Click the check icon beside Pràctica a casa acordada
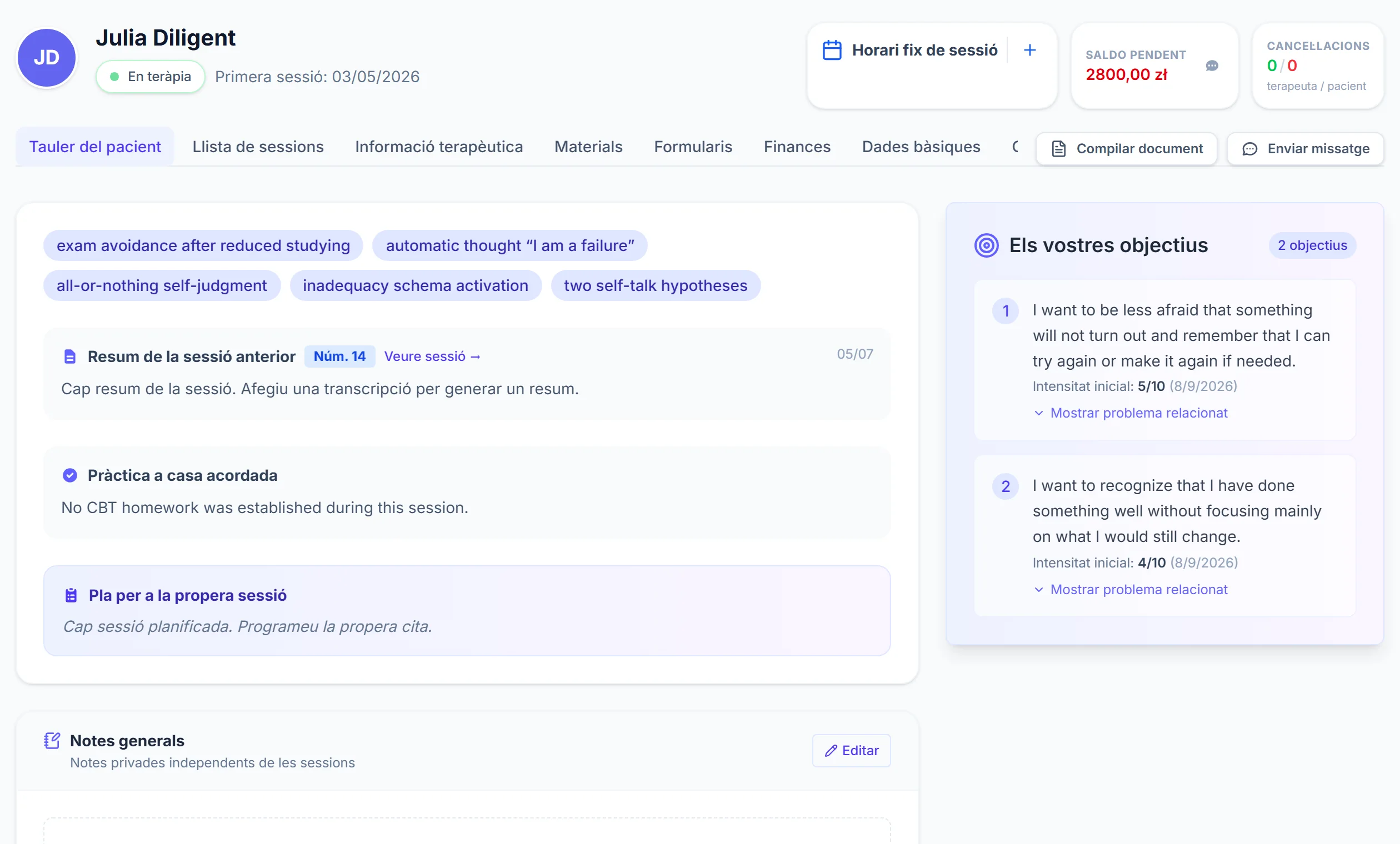Image resolution: width=1400 pixels, height=844 pixels. [70, 475]
